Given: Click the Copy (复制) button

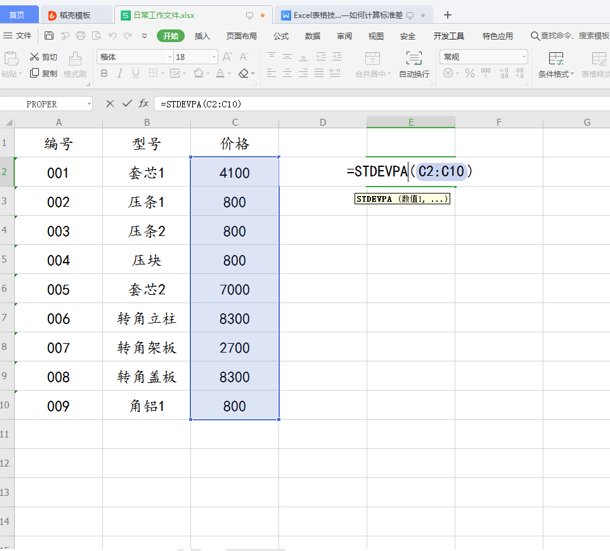Looking at the screenshot, I should click(x=44, y=73).
